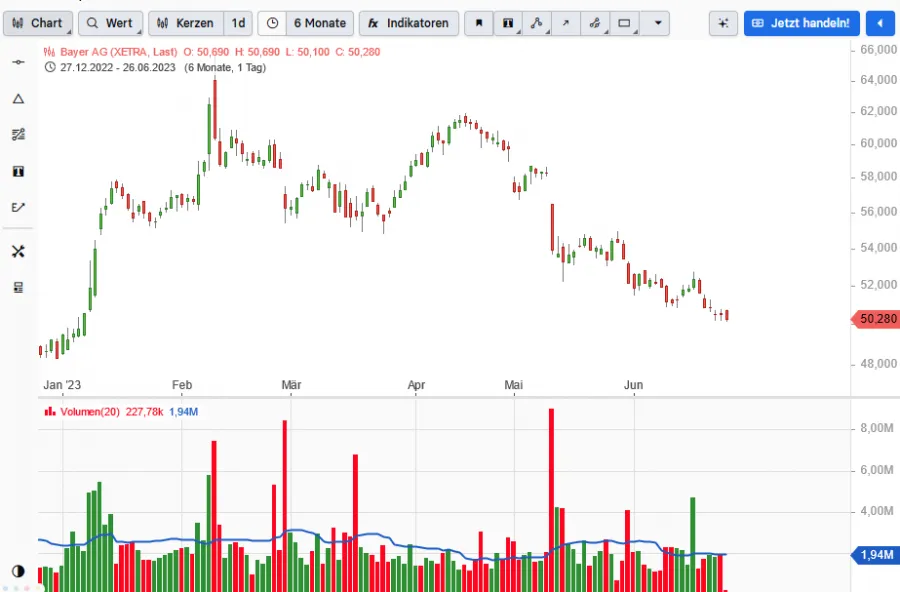
Task: Open the Chart type dropdown
Action: (x=38, y=23)
